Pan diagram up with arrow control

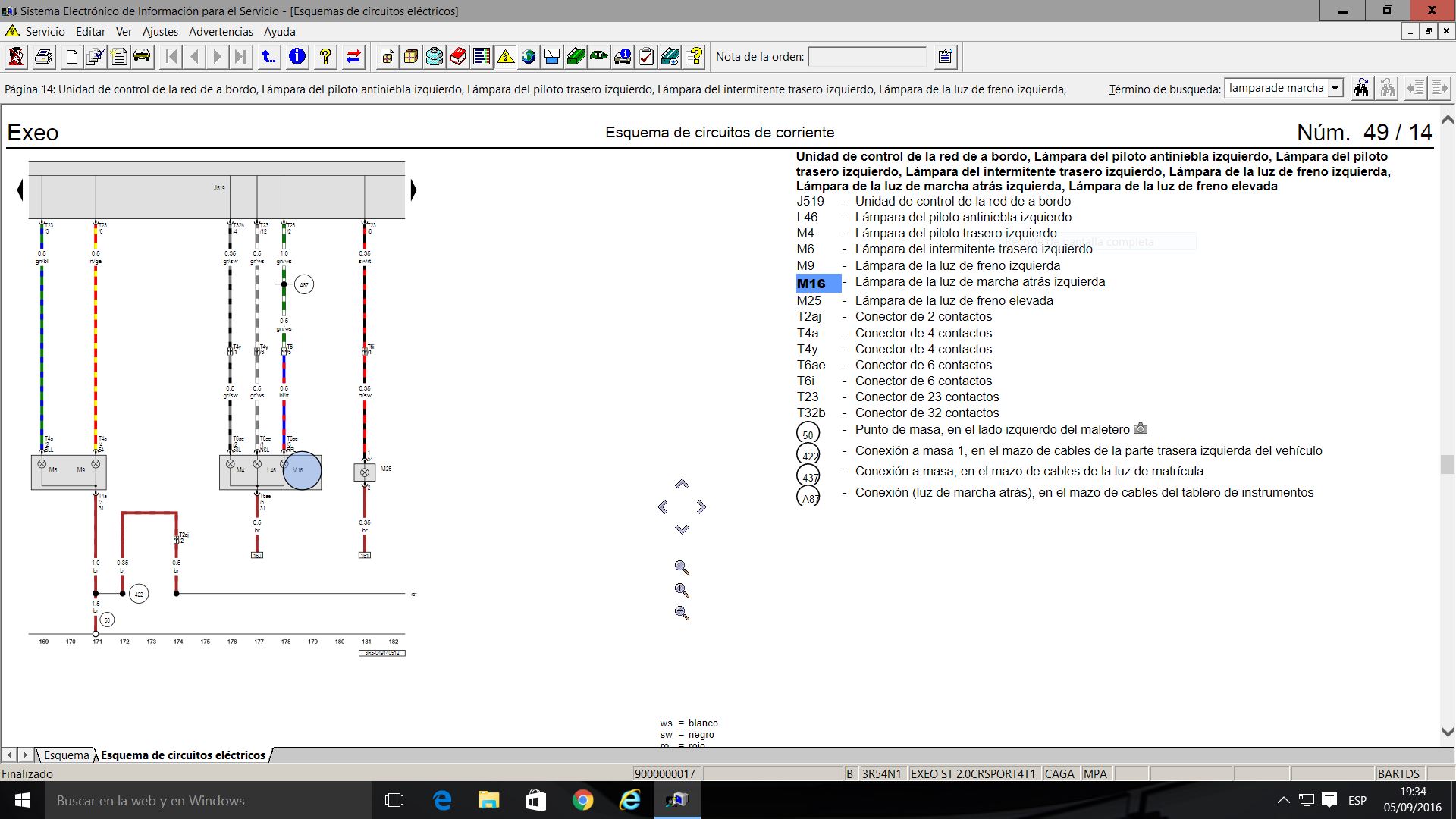[682, 484]
